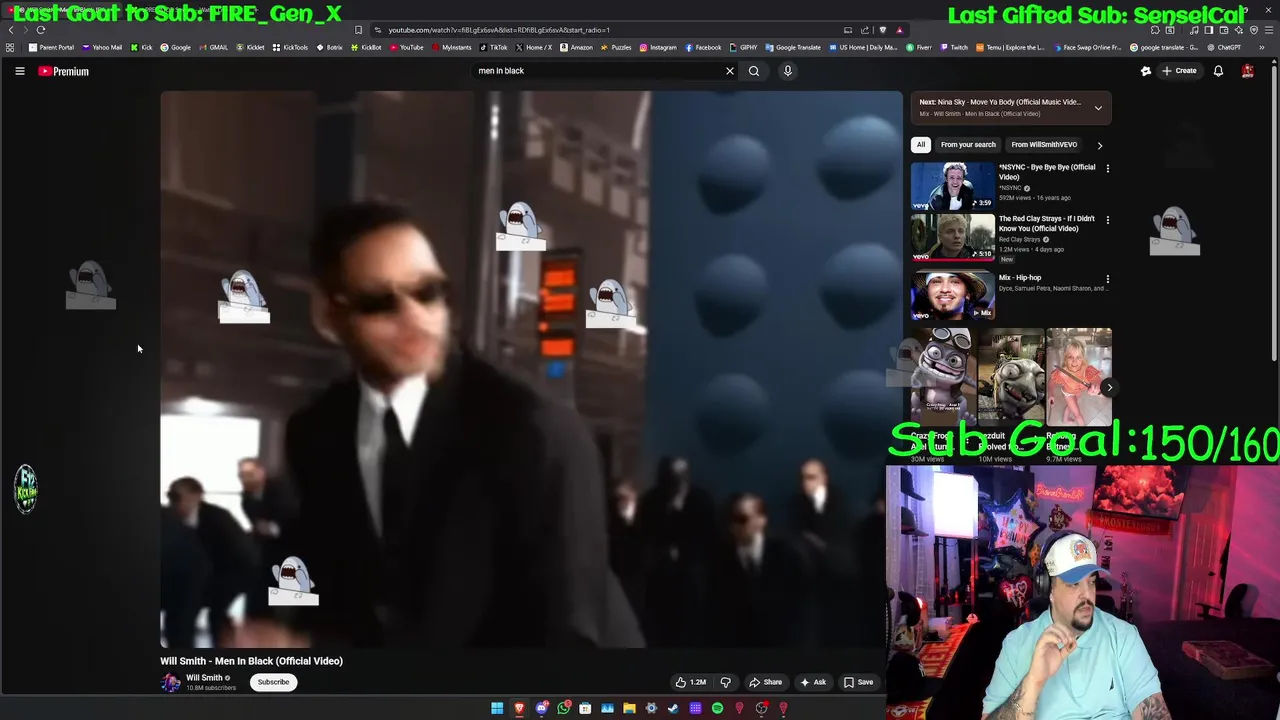
Task: Open the YouTube hamburger guide menu
Action: pos(19,71)
